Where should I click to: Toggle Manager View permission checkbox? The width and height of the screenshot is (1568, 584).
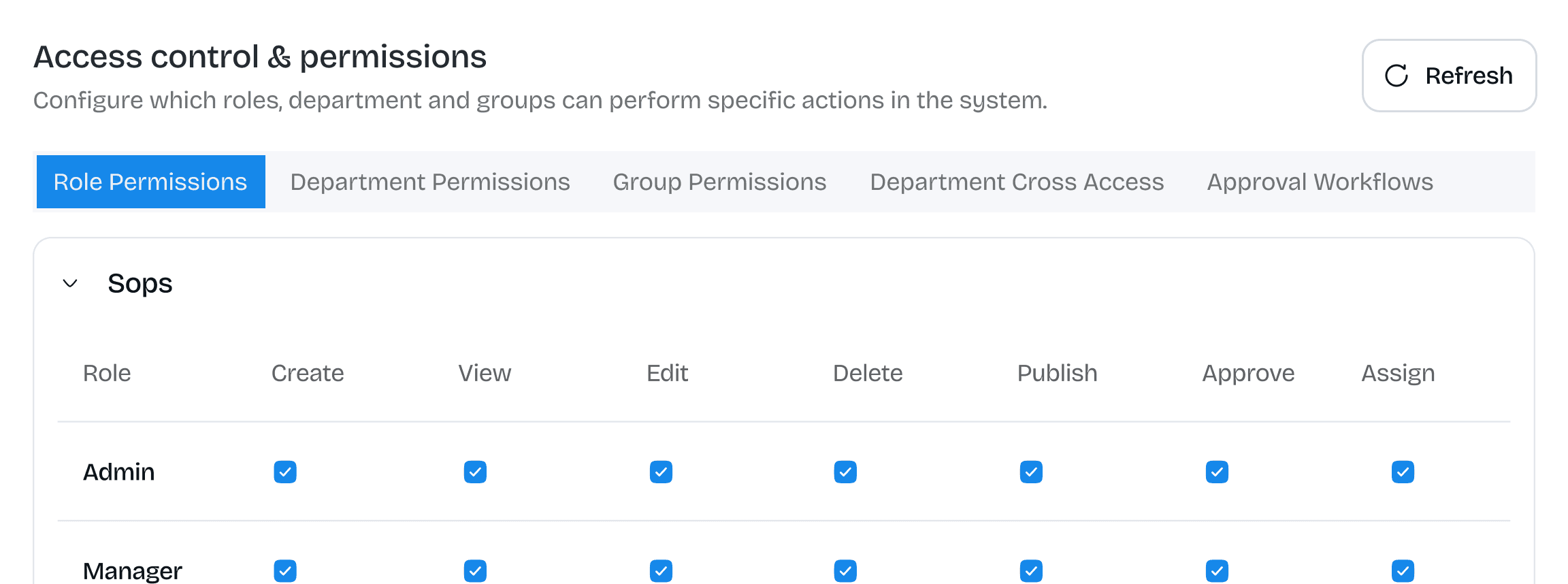[475, 570]
